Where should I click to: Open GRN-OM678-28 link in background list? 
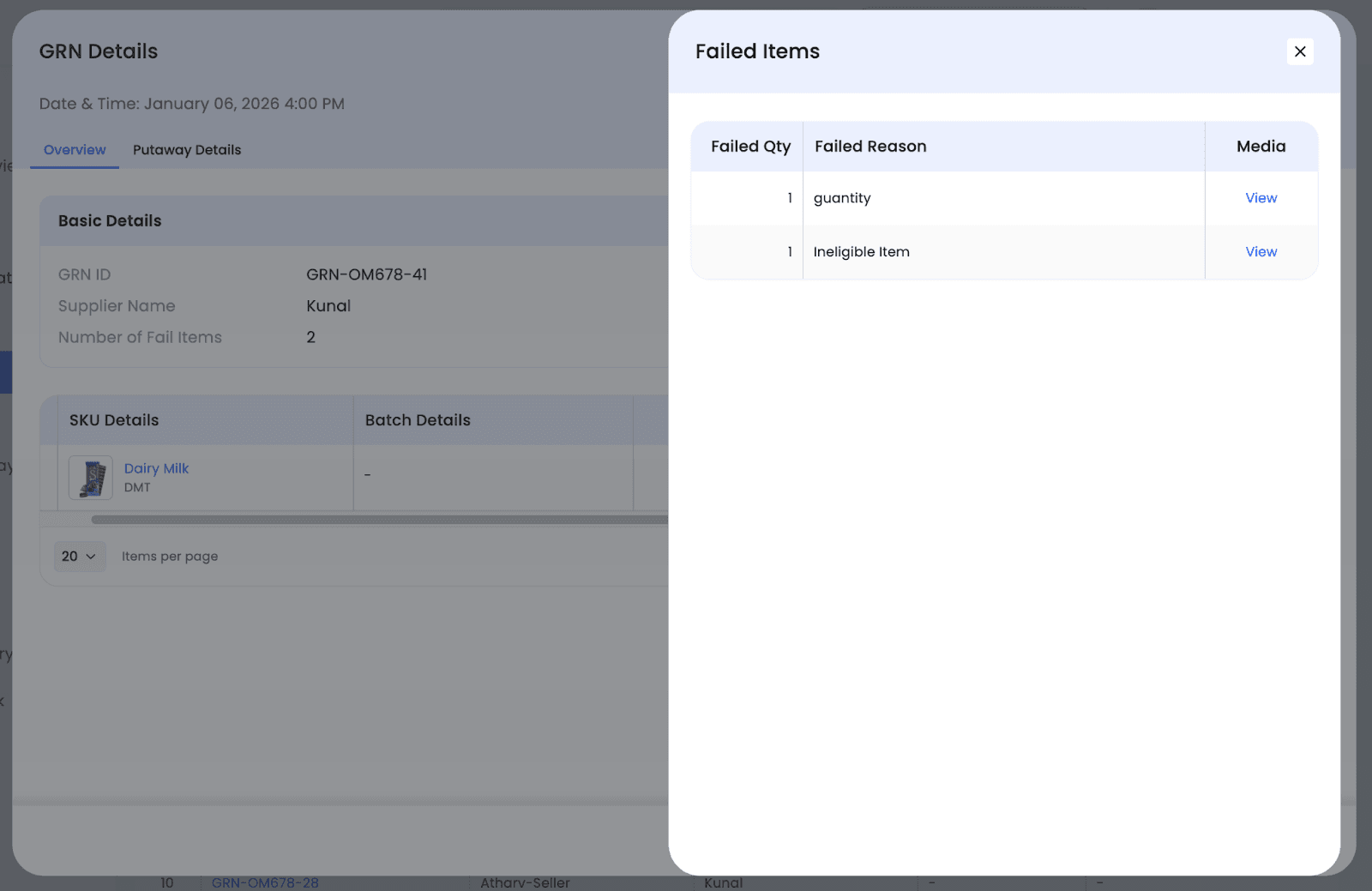(x=265, y=882)
